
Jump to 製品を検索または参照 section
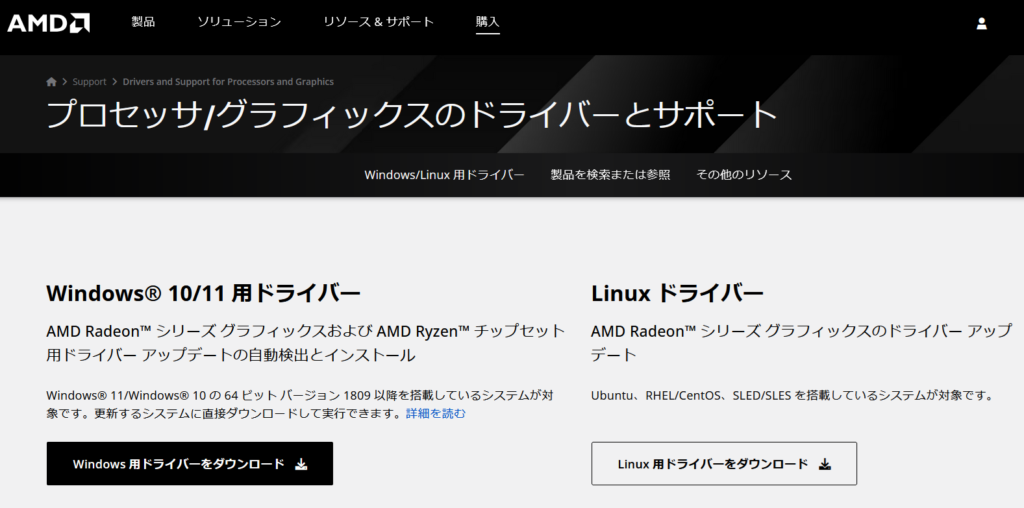[x=610, y=174]
